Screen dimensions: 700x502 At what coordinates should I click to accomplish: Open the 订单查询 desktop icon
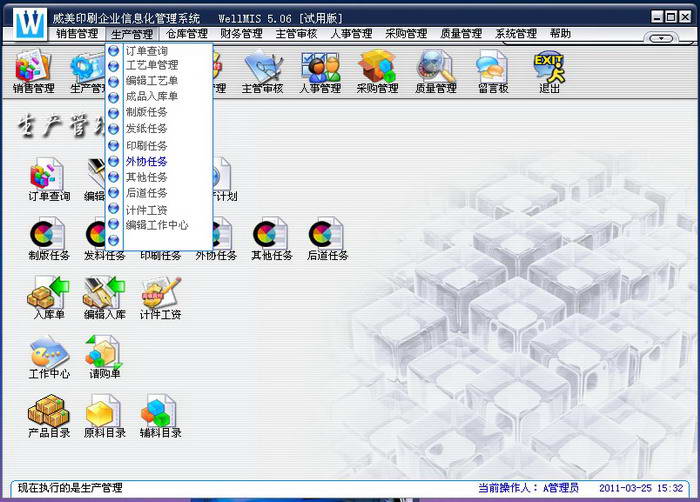49,179
